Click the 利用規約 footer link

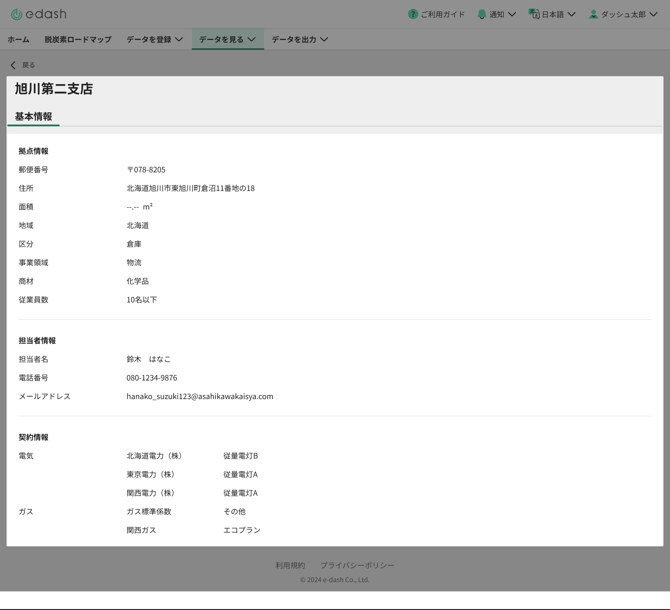point(290,565)
